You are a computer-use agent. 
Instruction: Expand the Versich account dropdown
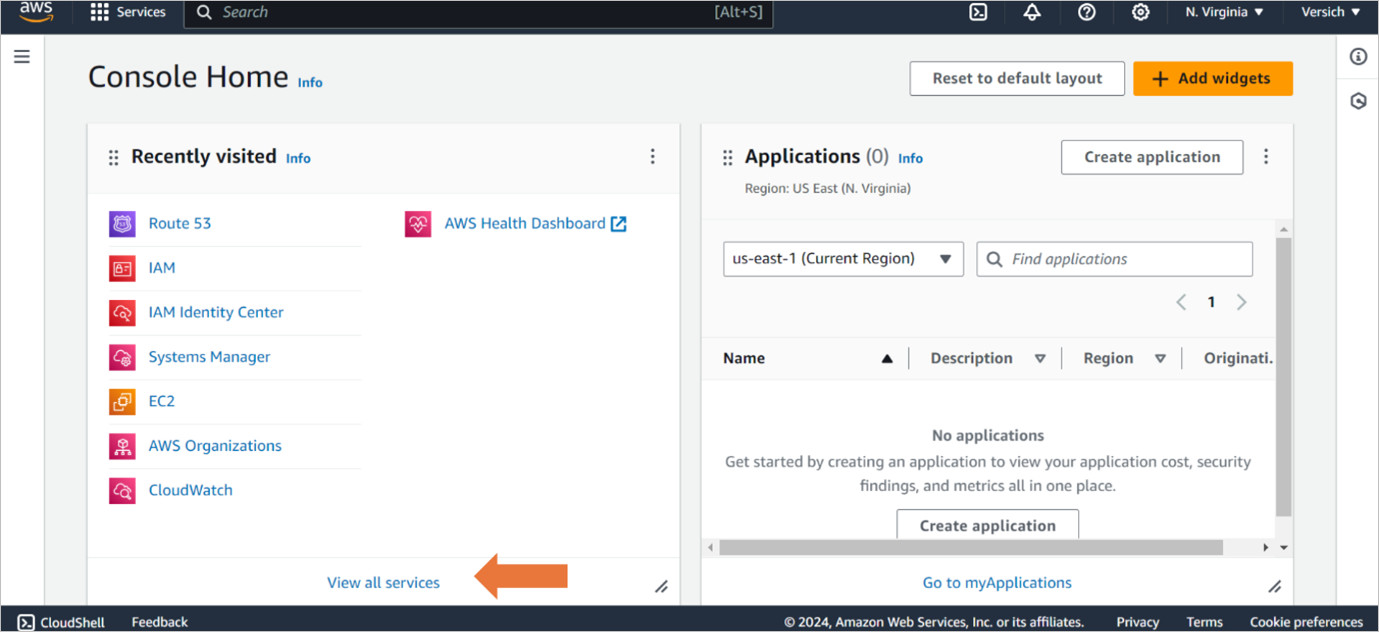pos(1330,12)
